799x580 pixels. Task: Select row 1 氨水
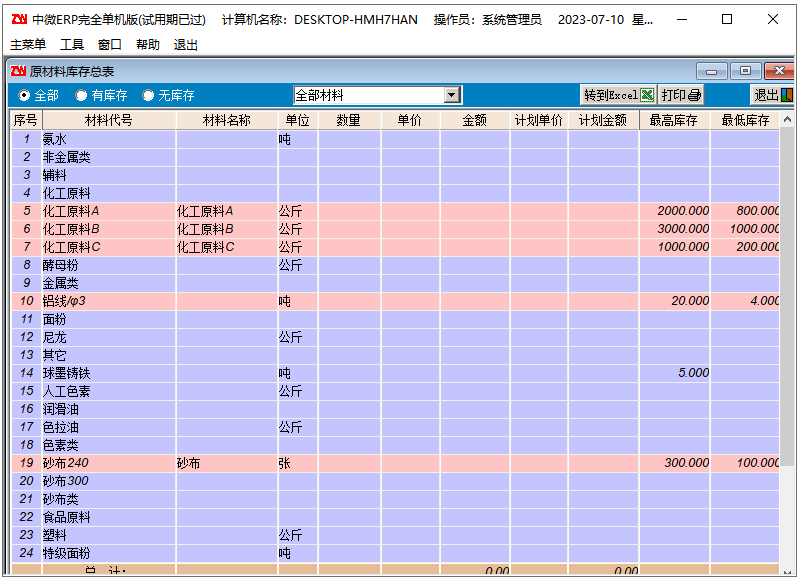[395, 139]
